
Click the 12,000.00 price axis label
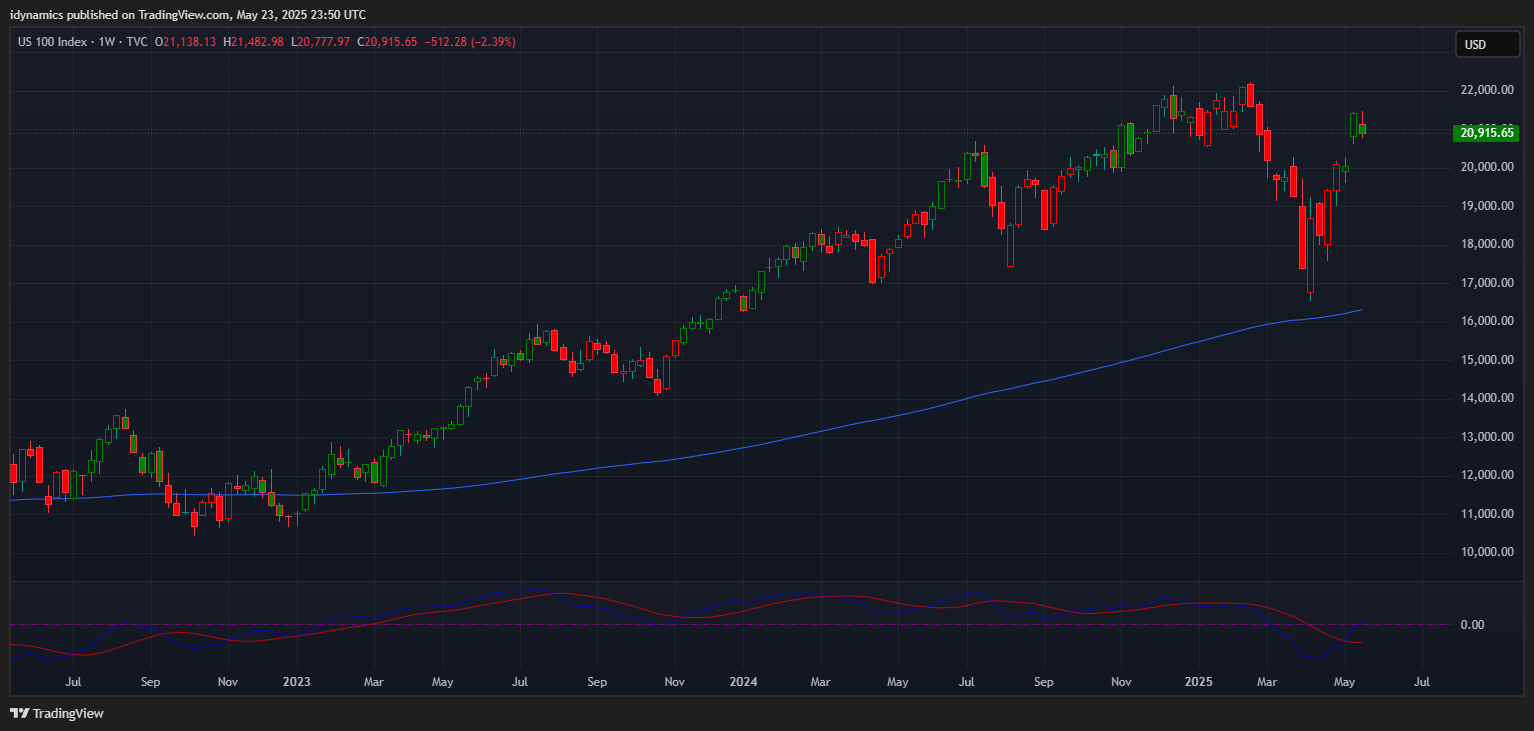pos(1486,475)
